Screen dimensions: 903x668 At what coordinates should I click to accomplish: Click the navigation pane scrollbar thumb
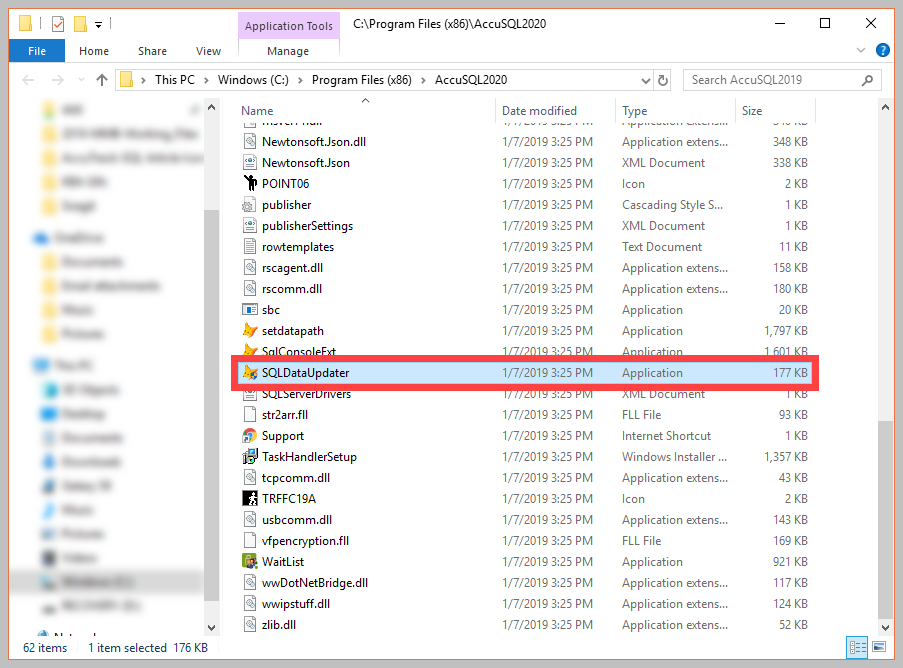pos(211,405)
